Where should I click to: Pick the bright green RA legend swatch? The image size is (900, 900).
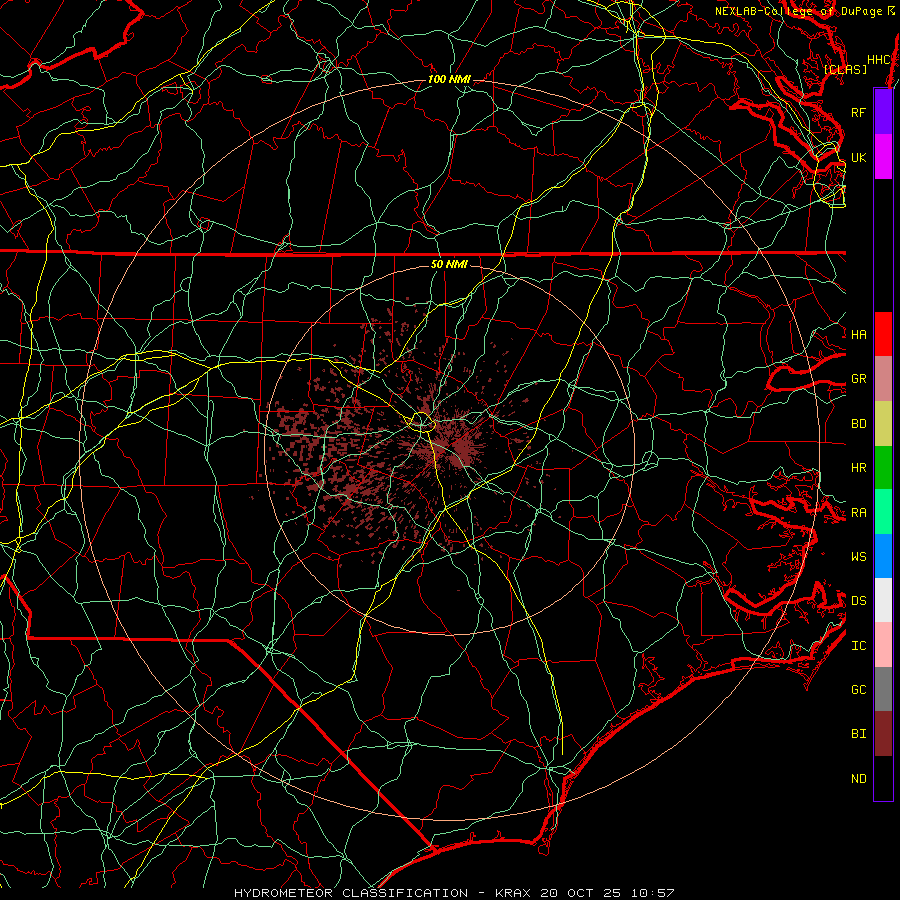pyautogui.click(x=883, y=512)
